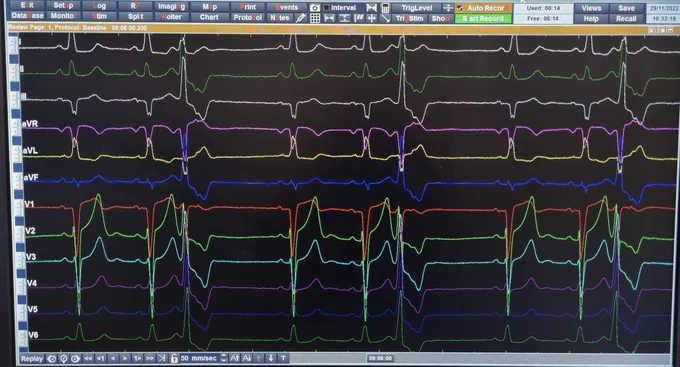Click the Stim button
680x367 pixels.
click(x=99, y=16)
